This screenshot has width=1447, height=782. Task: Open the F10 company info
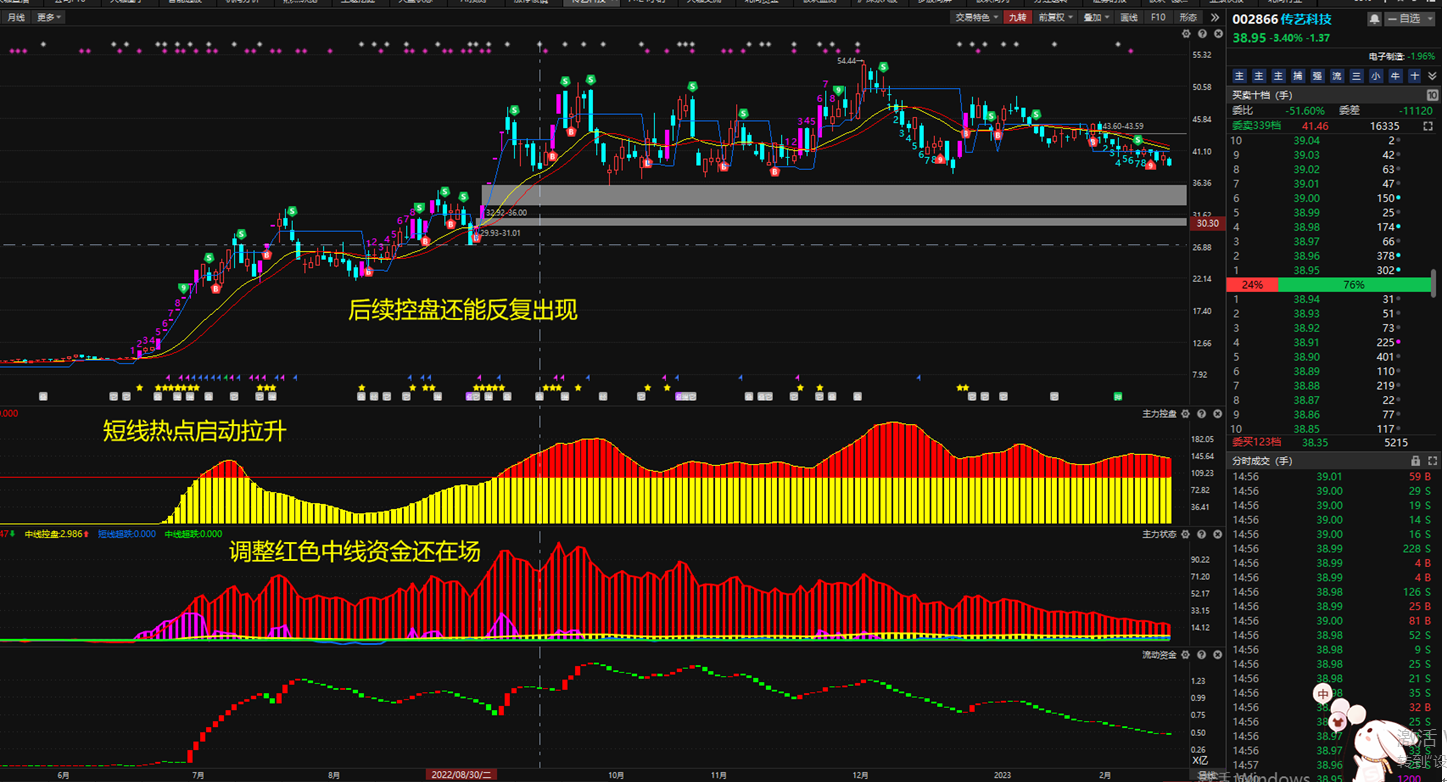[x=1158, y=17]
